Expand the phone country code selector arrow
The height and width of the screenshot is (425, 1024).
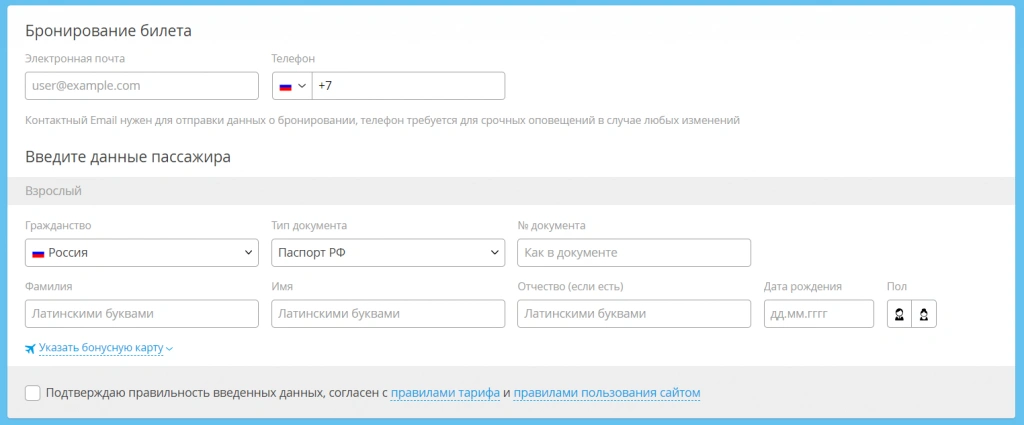[x=302, y=87]
